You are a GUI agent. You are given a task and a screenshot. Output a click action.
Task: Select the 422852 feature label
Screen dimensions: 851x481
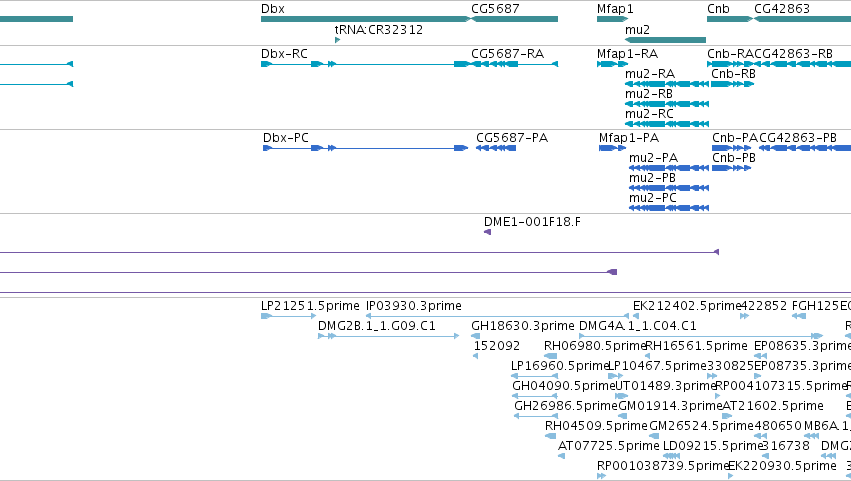point(764,306)
